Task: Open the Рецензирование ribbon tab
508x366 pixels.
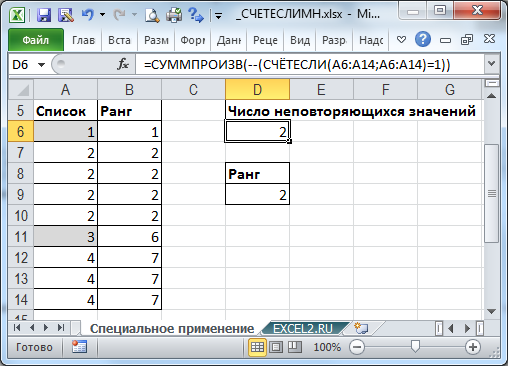Action: [265, 40]
